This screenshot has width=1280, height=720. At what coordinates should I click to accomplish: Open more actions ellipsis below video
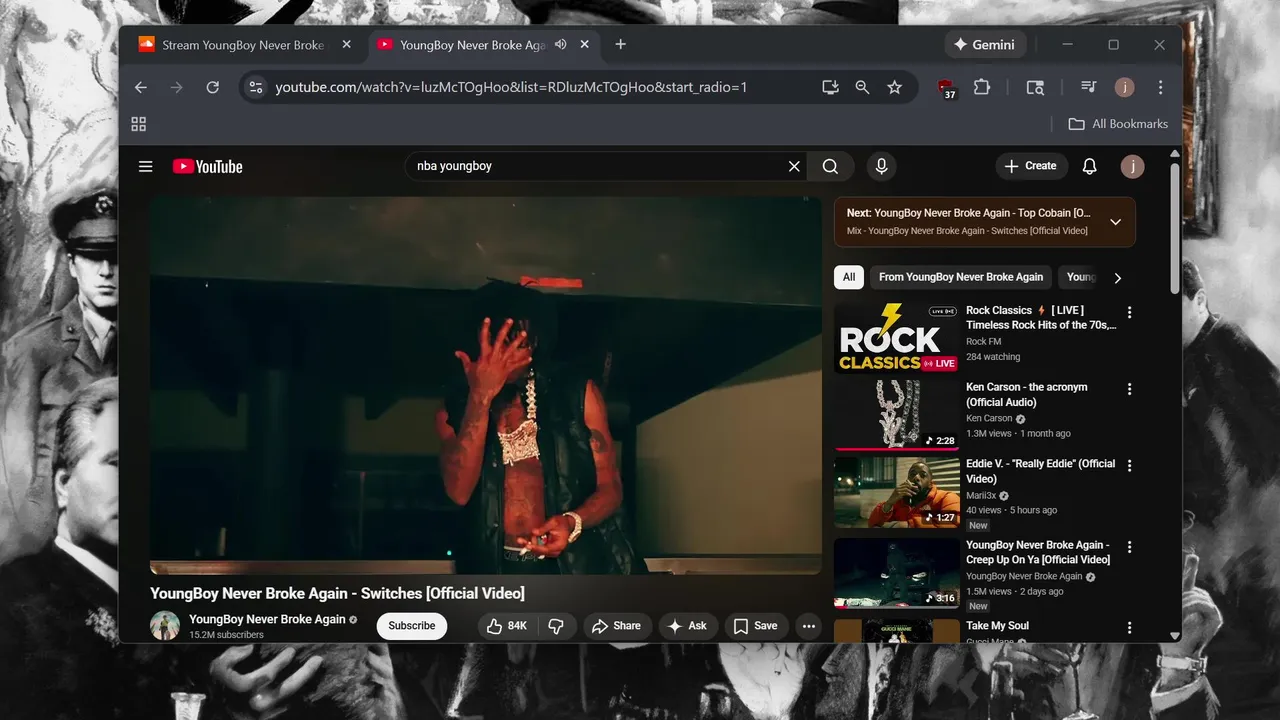(x=809, y=626)
